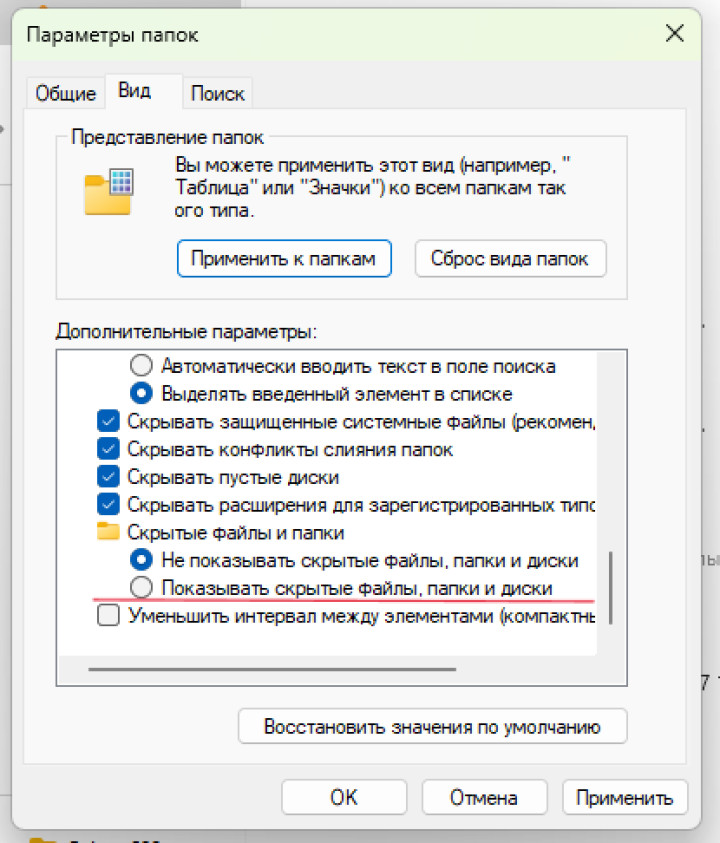
Task: Switch to the Общие tab
Action: 66,94
